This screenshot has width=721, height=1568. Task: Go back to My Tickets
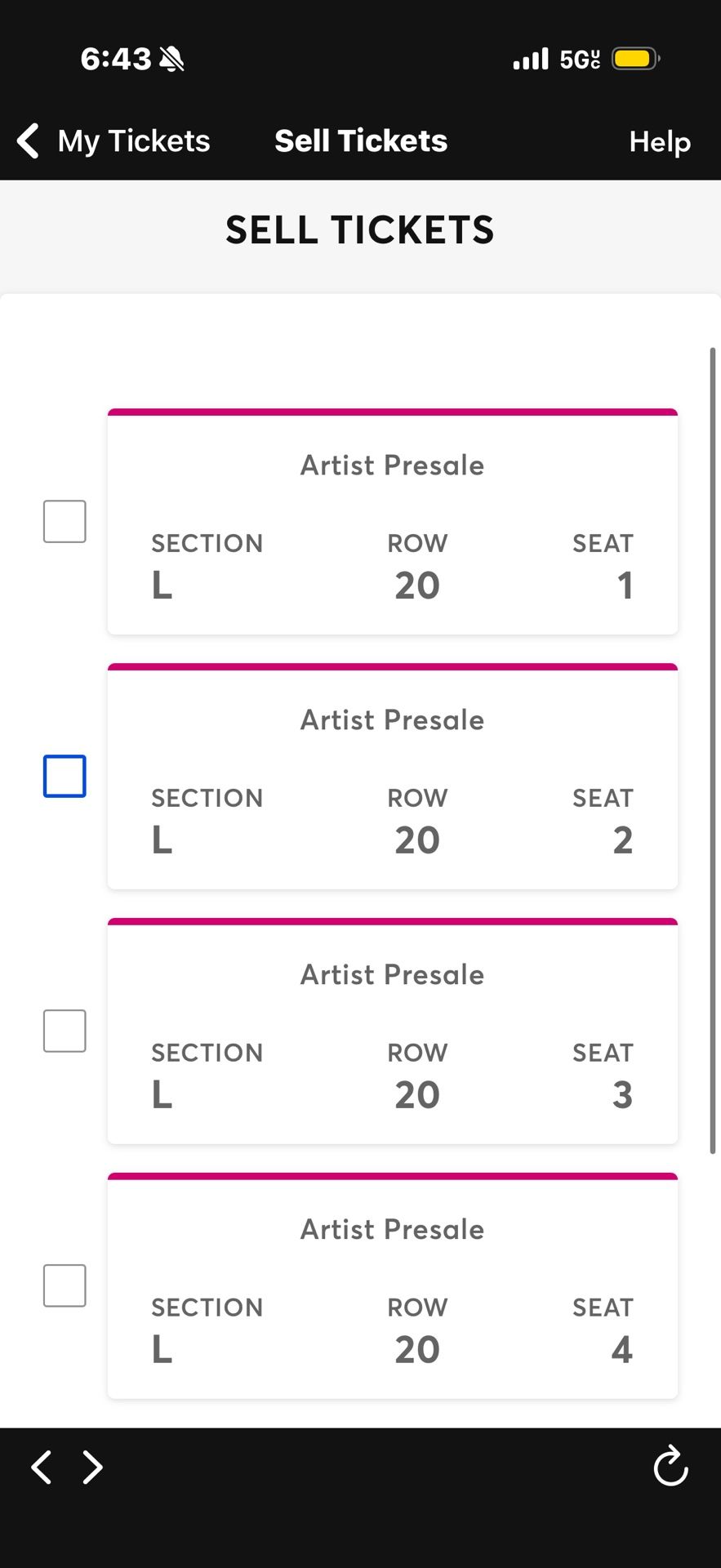pyautogui.click(x=134, y=140)
